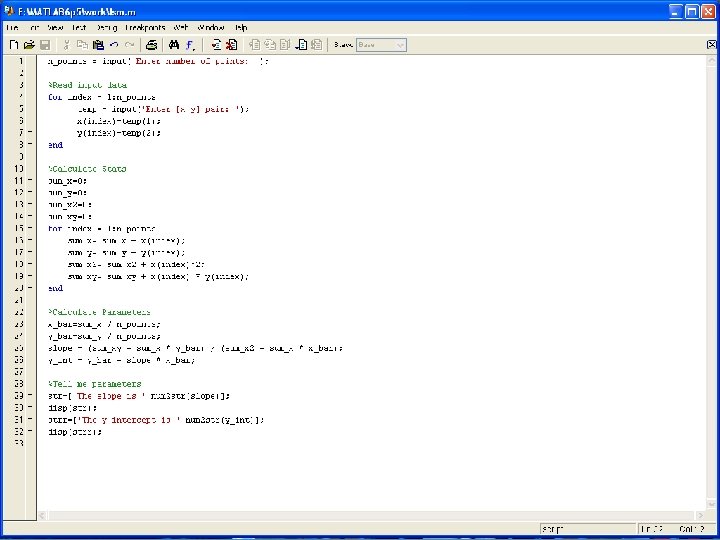The height and width of the screenshot is (540, 720).
Task: Click the '%Calculate Parameters' comment
Action: point(99,312)
